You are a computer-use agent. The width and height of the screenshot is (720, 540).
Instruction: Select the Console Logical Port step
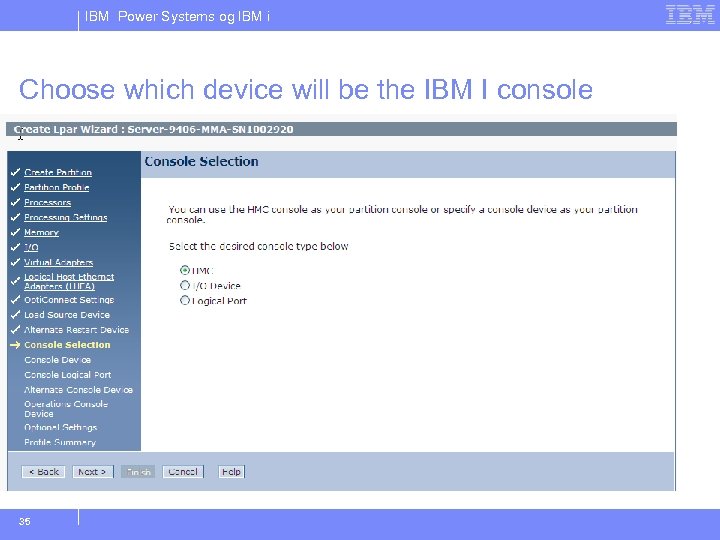[68, 375]
